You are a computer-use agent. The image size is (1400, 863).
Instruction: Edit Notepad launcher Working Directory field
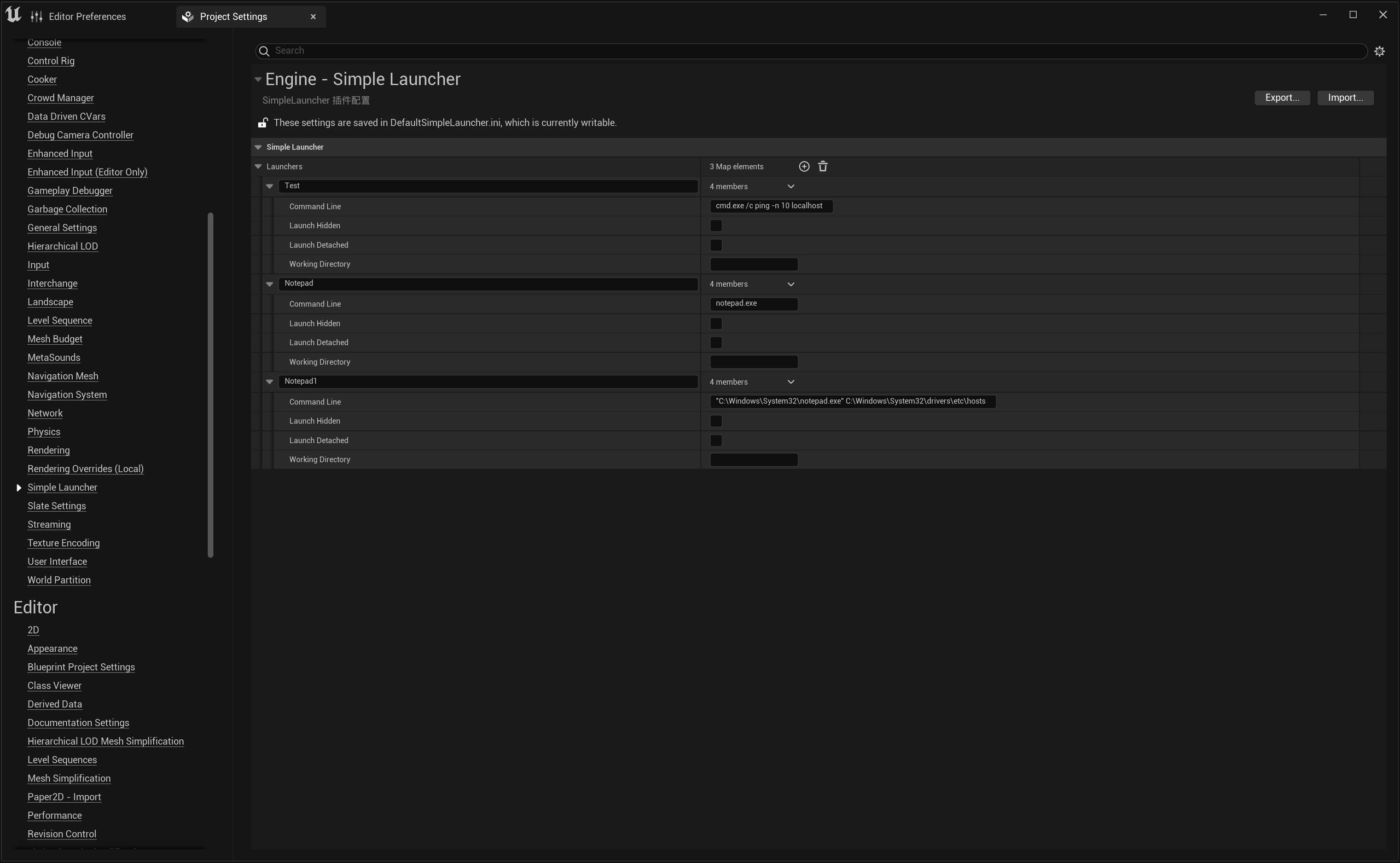754,362
